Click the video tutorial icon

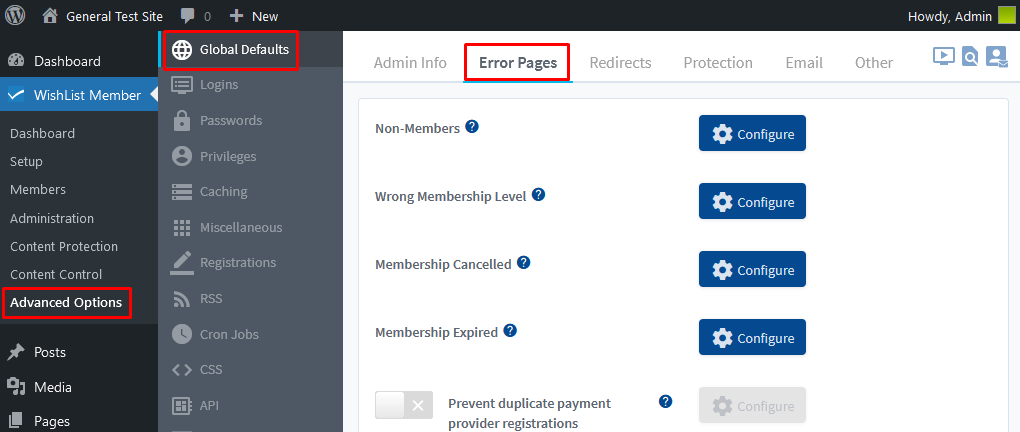point(943,56)
